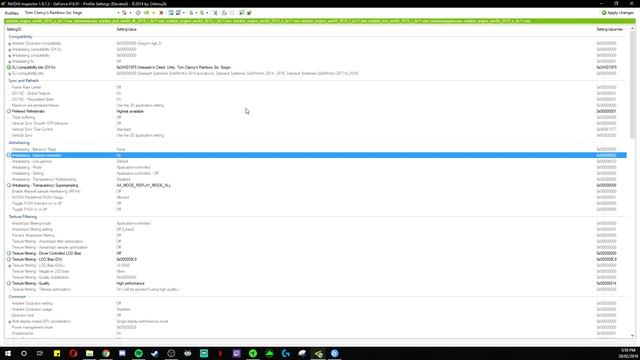Click the SLI value mentioning Assassin's Creed Unity
Viewport: 640px width, 360px height.
pos(173,67)
